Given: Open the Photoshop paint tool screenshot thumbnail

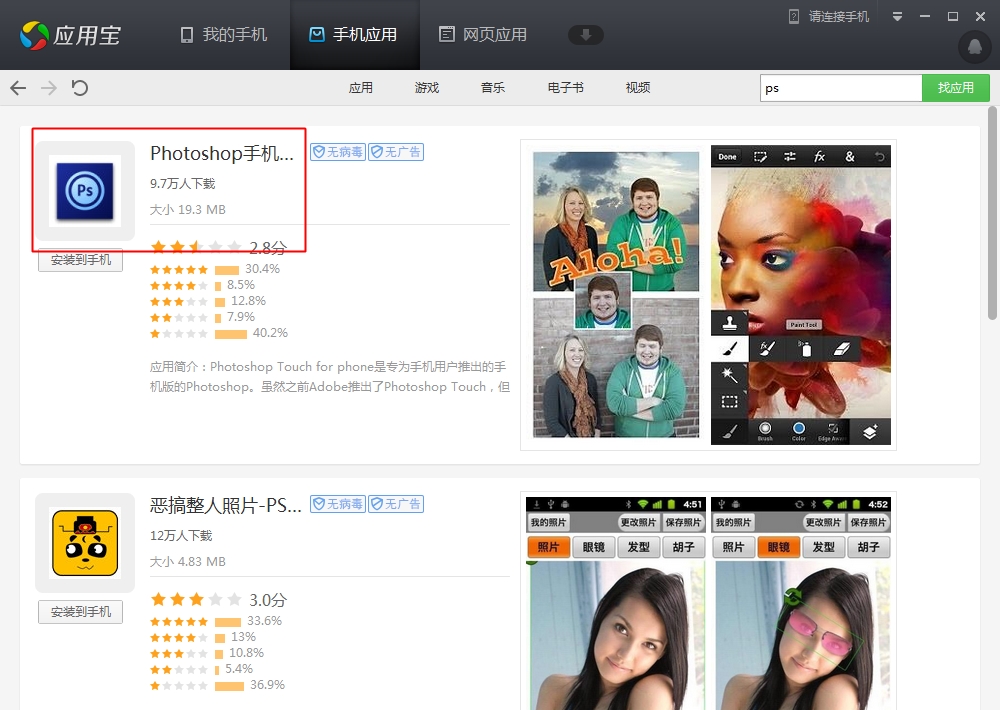Looking at the screenshot, I should tap(801, 295).
